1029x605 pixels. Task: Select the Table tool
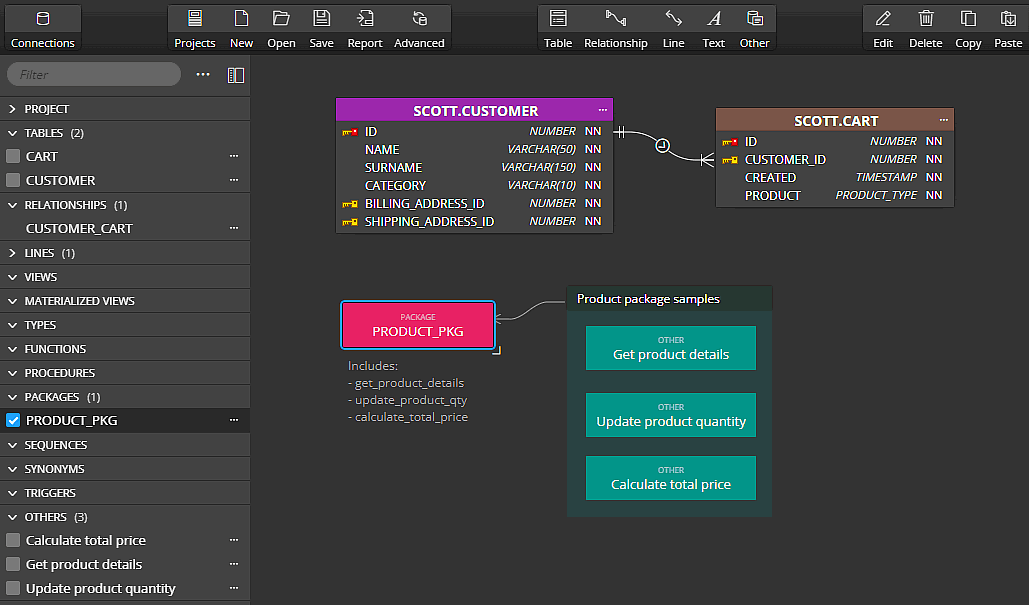pos(558,27)
